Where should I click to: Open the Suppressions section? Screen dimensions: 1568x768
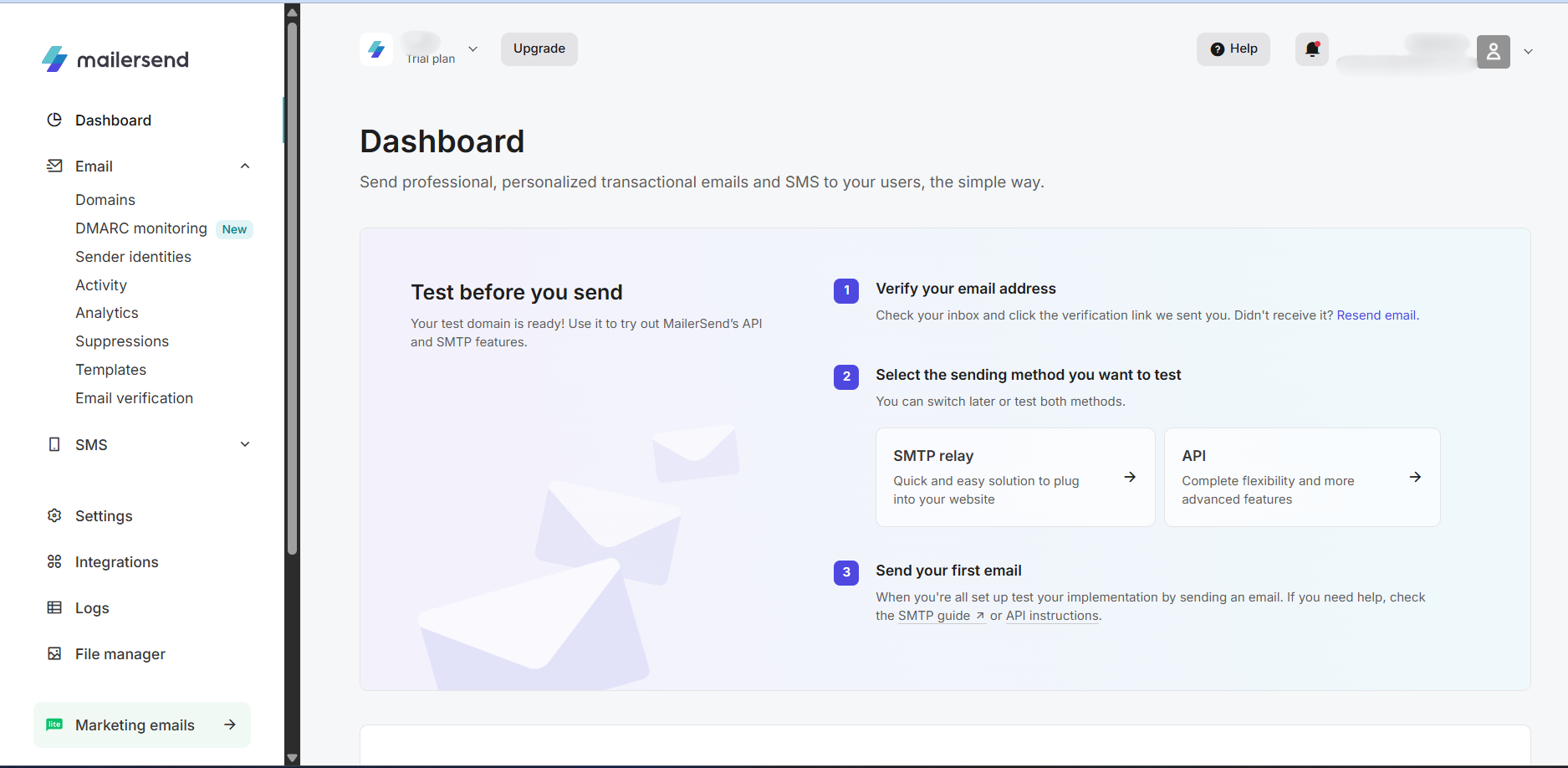[x=122, y=341]
